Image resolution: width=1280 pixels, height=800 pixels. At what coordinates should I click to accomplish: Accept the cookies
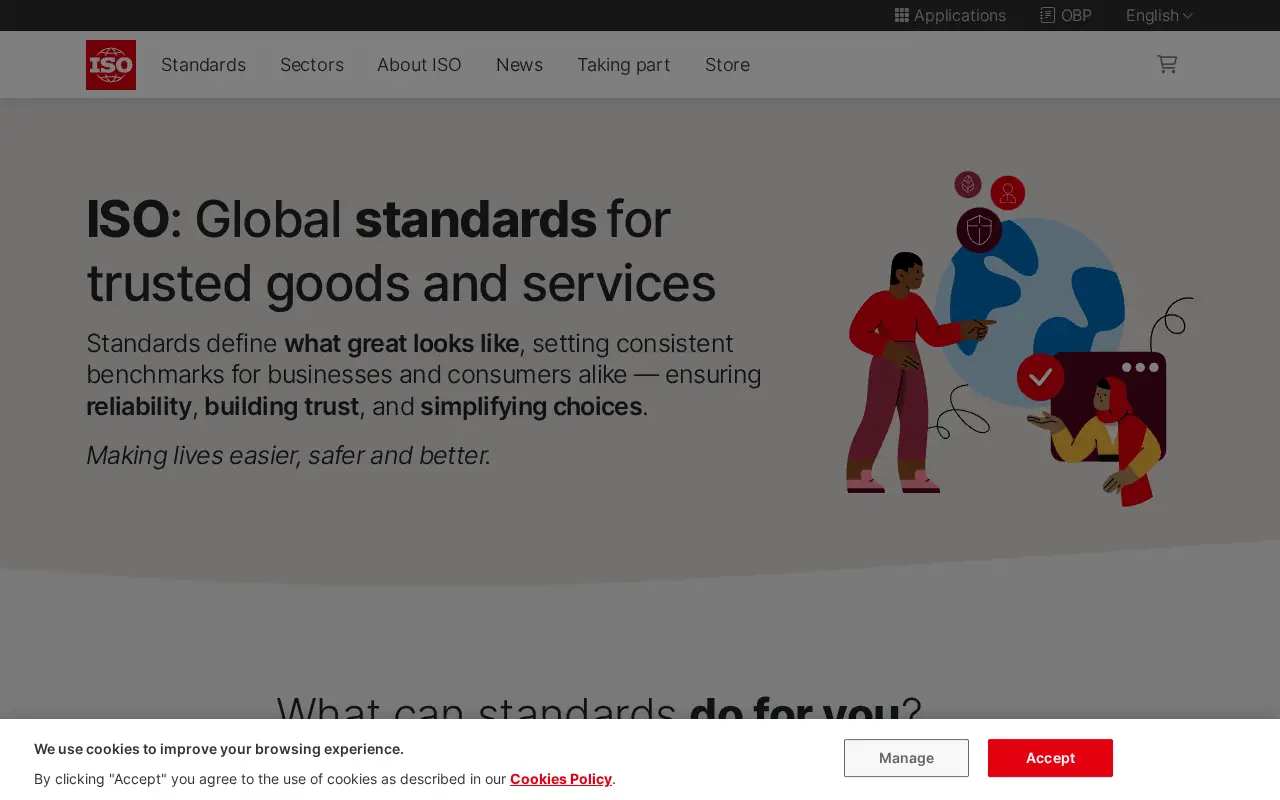pyautogui.click(x=1050, y=758)
